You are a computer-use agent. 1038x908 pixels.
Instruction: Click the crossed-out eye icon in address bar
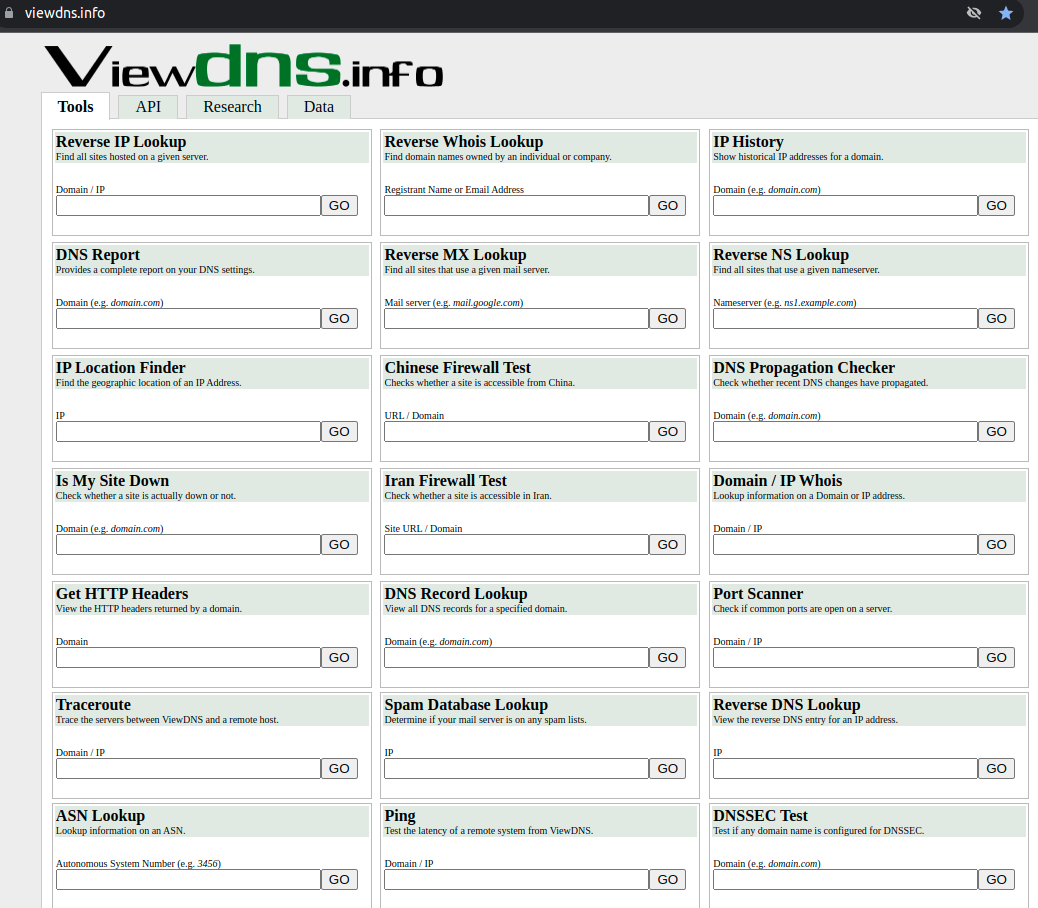coord(974,13)
